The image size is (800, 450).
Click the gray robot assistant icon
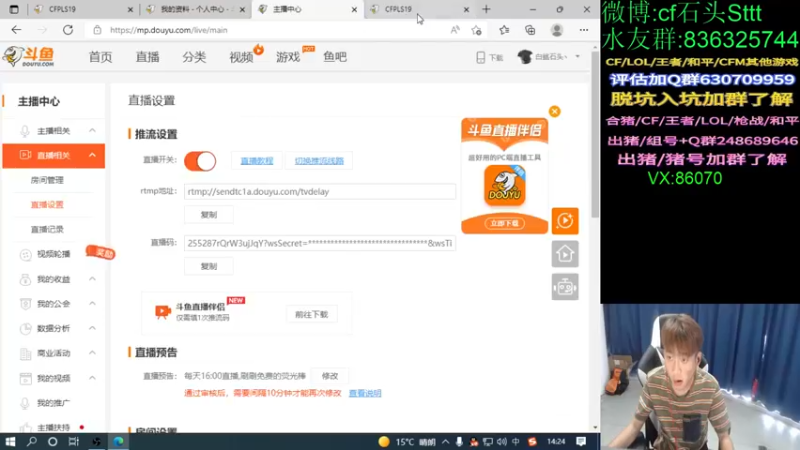coord(565,287)
